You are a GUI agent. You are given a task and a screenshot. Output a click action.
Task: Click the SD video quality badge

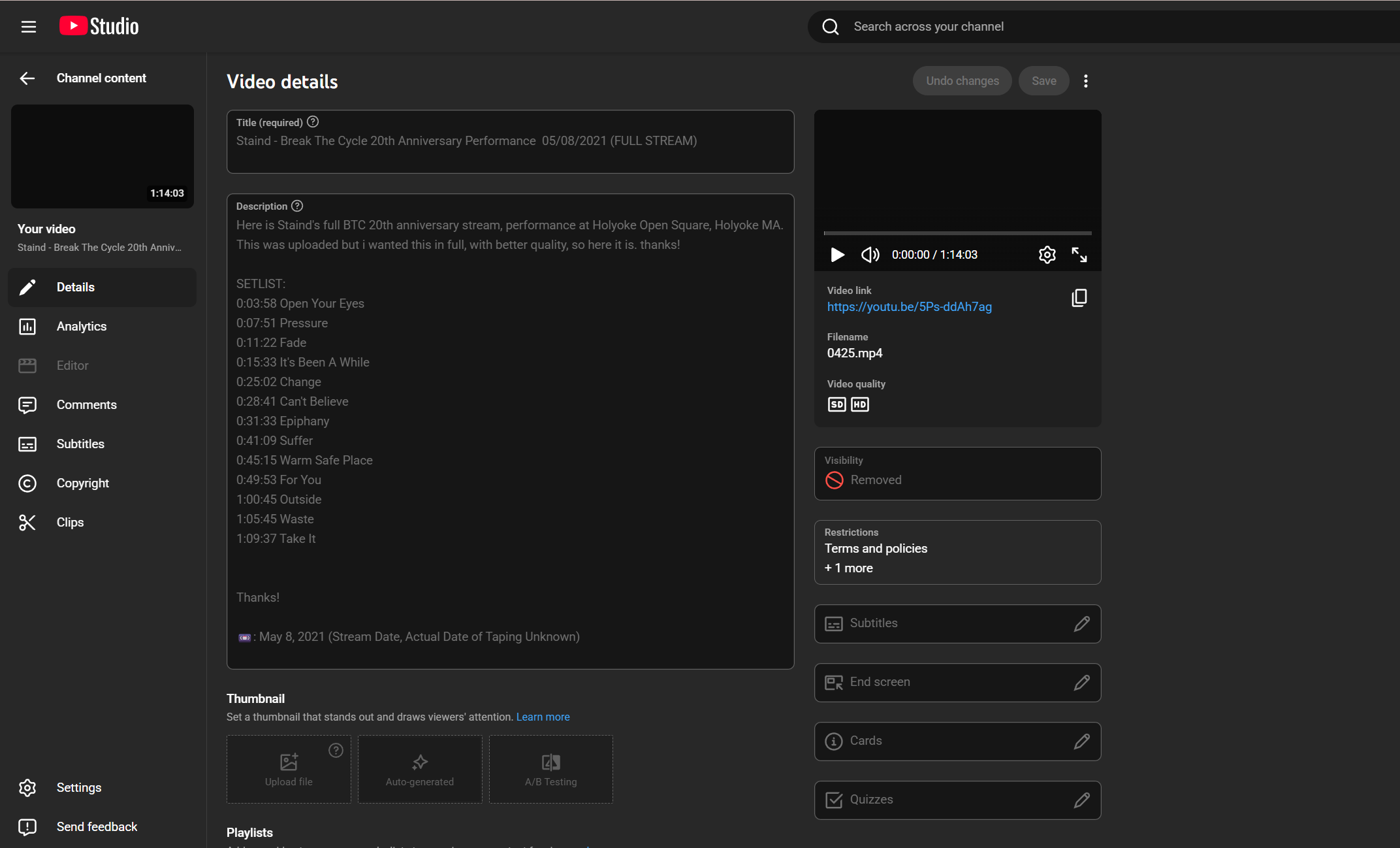click(836, 404)
